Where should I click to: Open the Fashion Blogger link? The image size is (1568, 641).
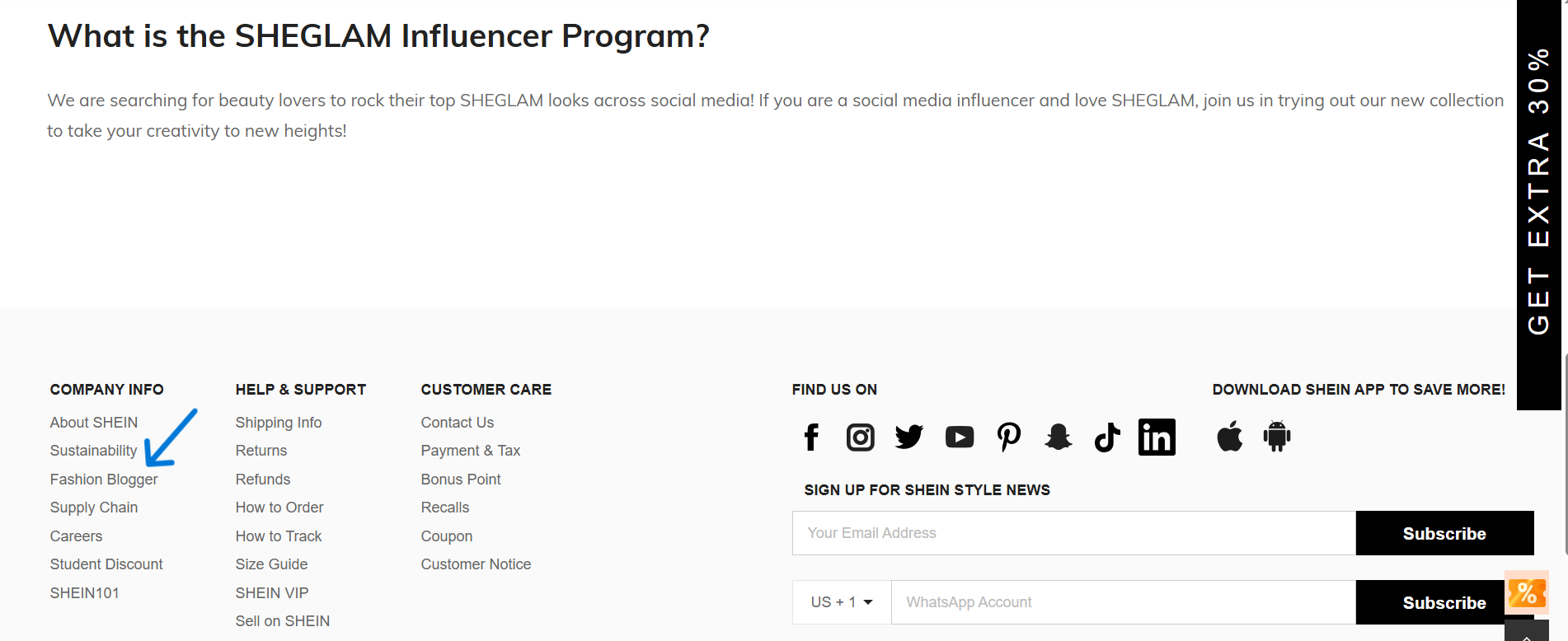point(104,480)
